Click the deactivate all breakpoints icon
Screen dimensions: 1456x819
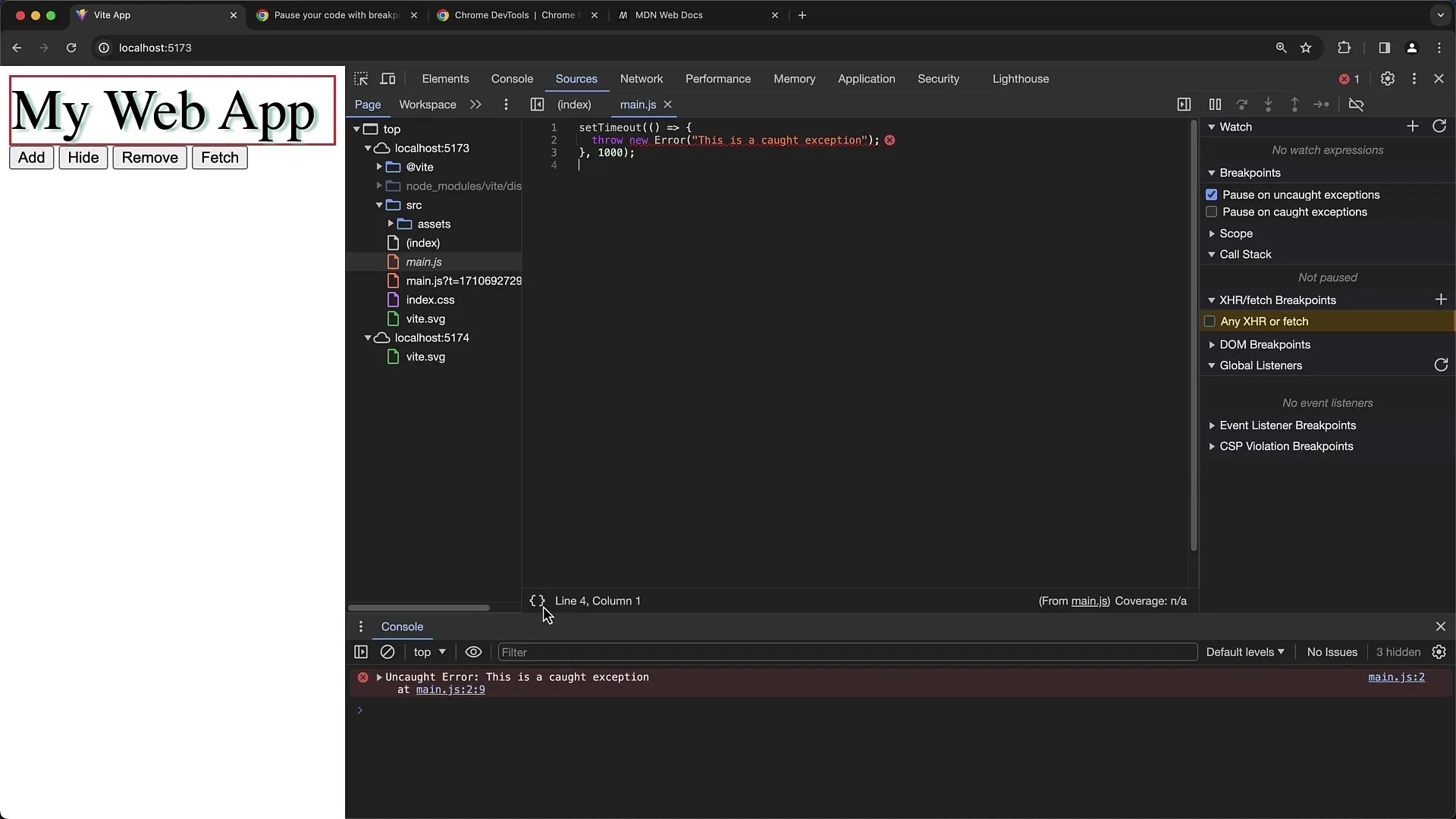(1357, 104)
